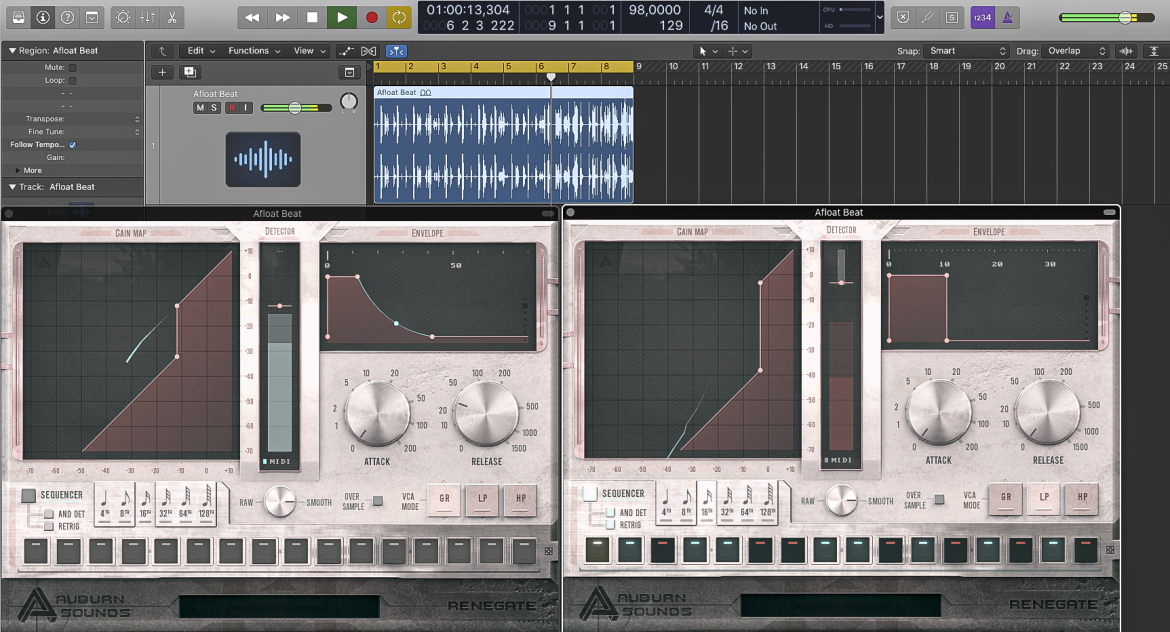Open the Edit menu in tracks area
Image resolution: width=1170 pixels, height=632 pixels.
coord(201,51)
